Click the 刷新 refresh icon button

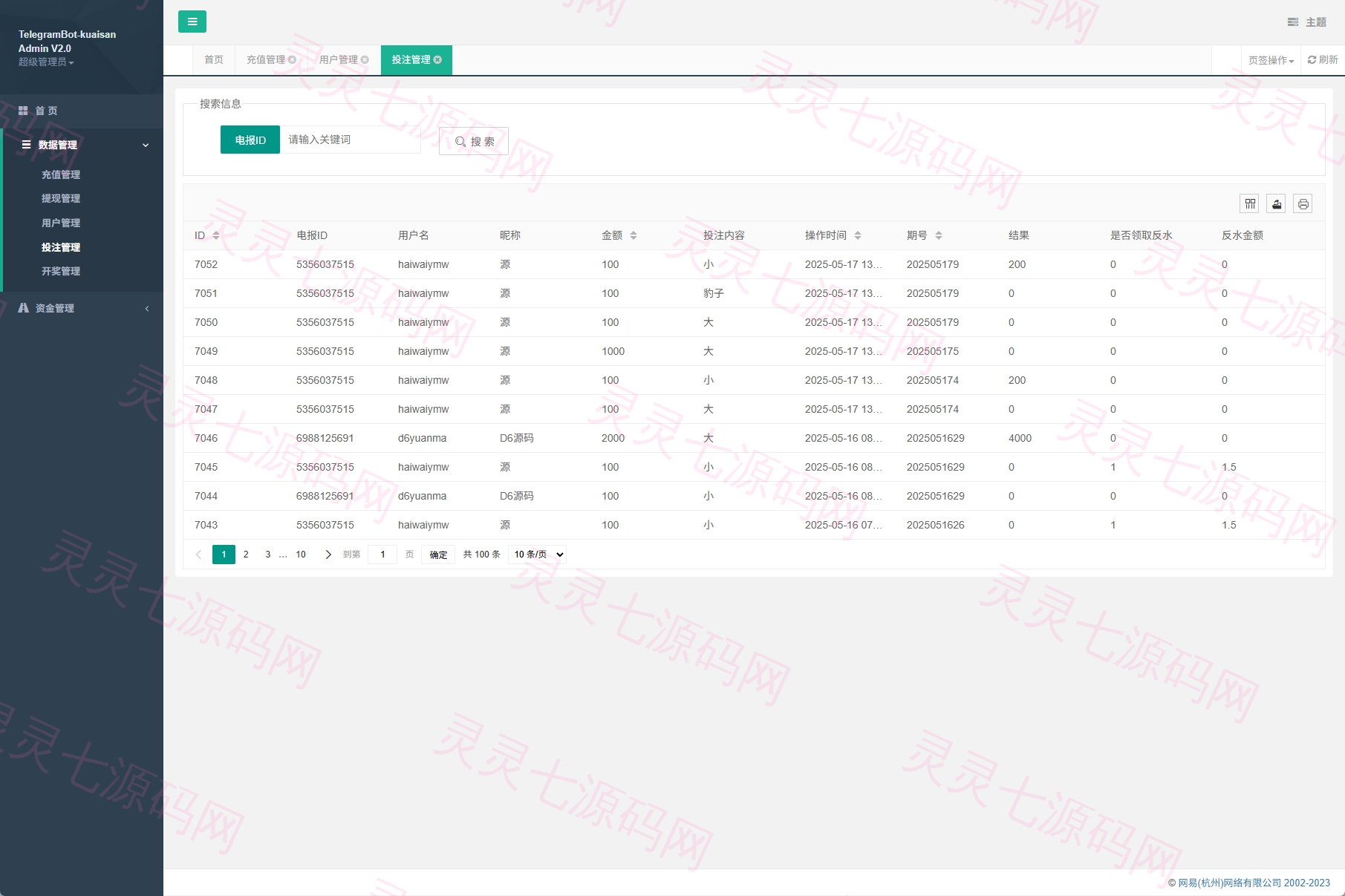(x=1323, y=60)
